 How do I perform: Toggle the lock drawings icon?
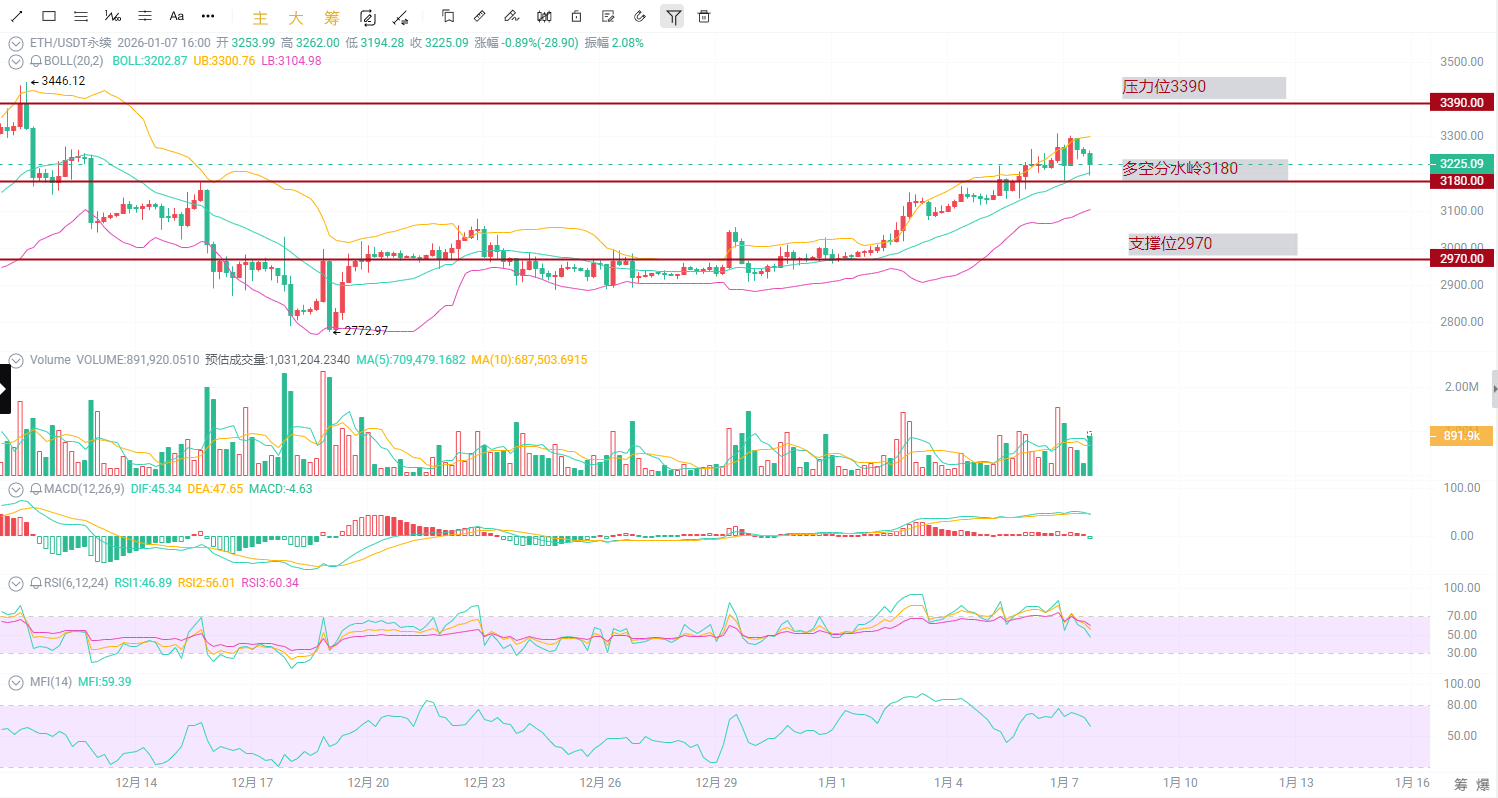click(576, 16)
